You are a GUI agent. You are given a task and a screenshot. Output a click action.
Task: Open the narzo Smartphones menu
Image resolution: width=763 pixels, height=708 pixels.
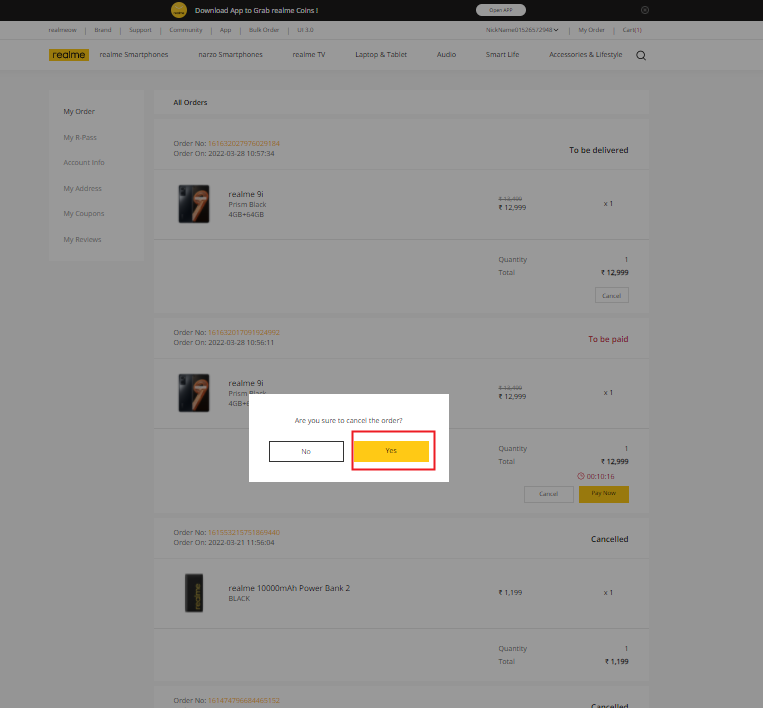pos(230,54)
